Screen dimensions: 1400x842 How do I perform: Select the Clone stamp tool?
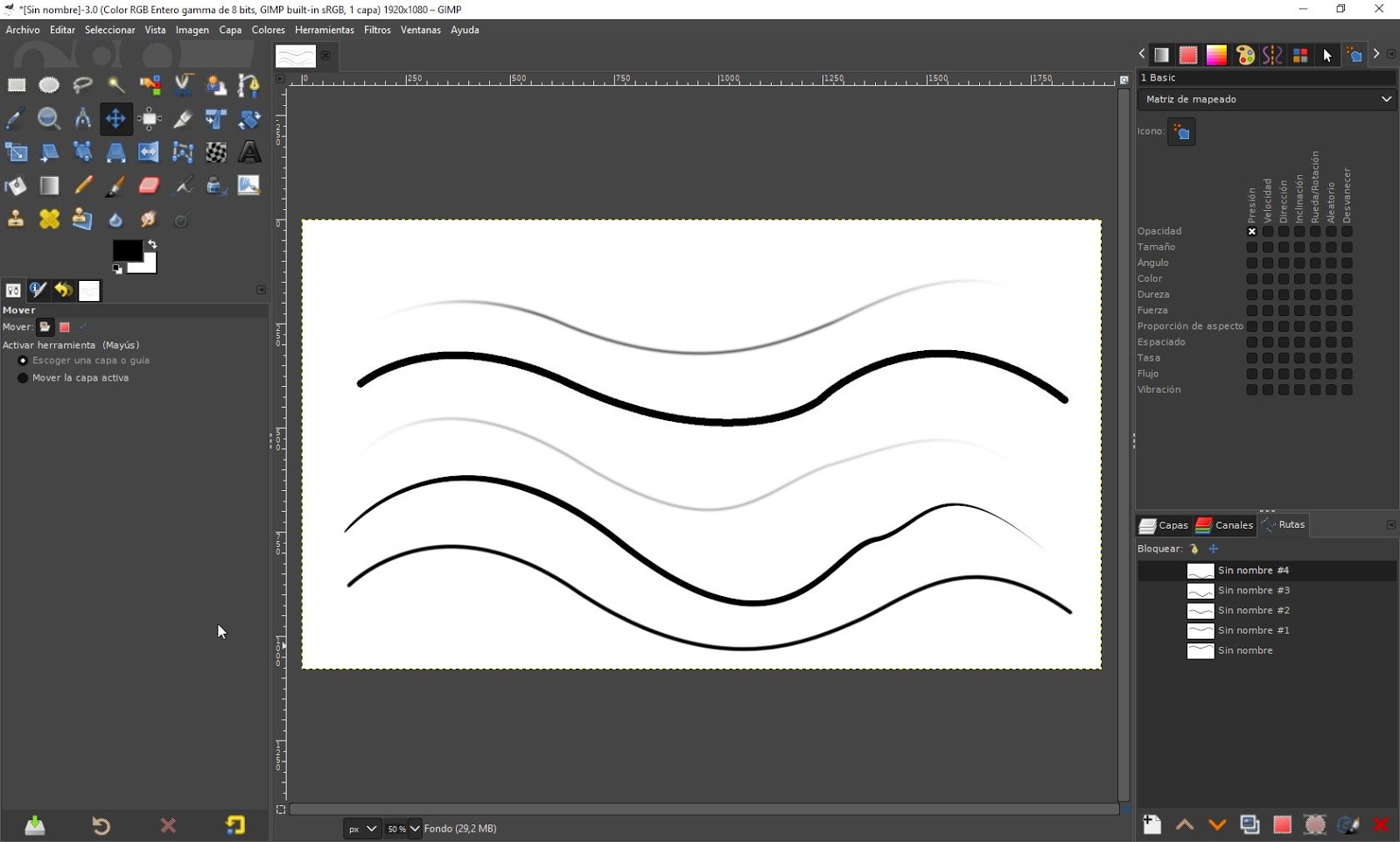tap(16, 219)
